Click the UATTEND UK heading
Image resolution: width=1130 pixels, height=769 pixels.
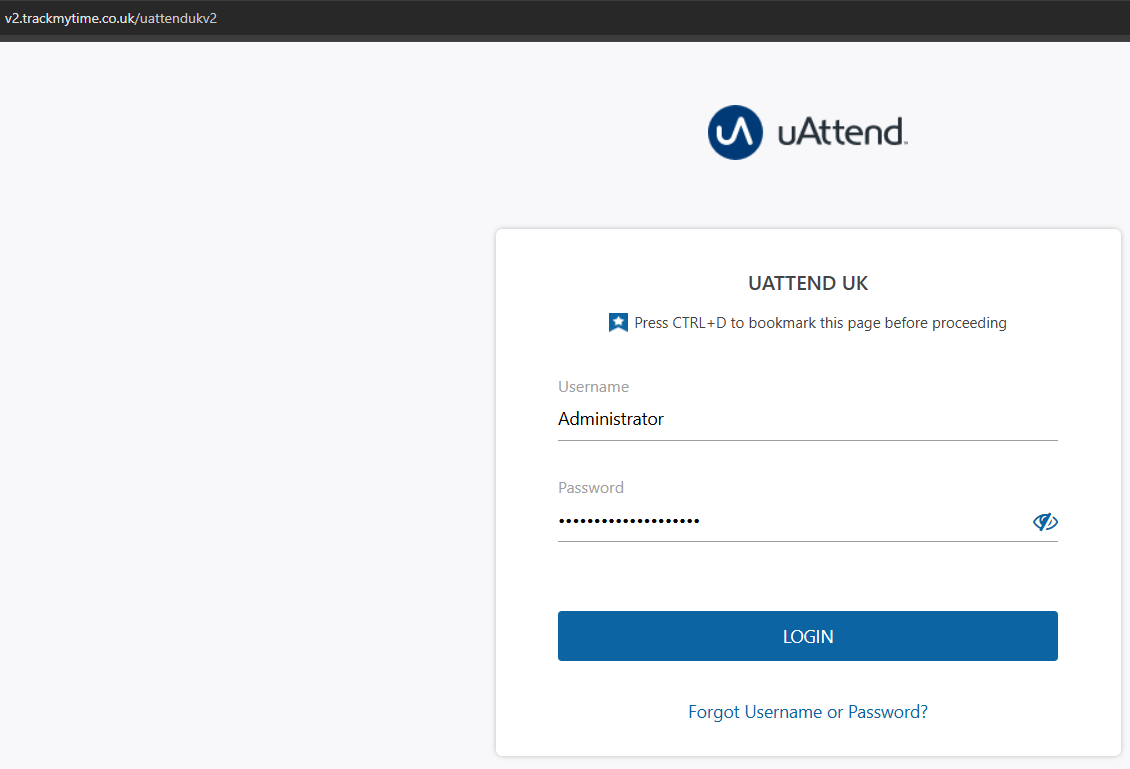click(x=807, y=283)
